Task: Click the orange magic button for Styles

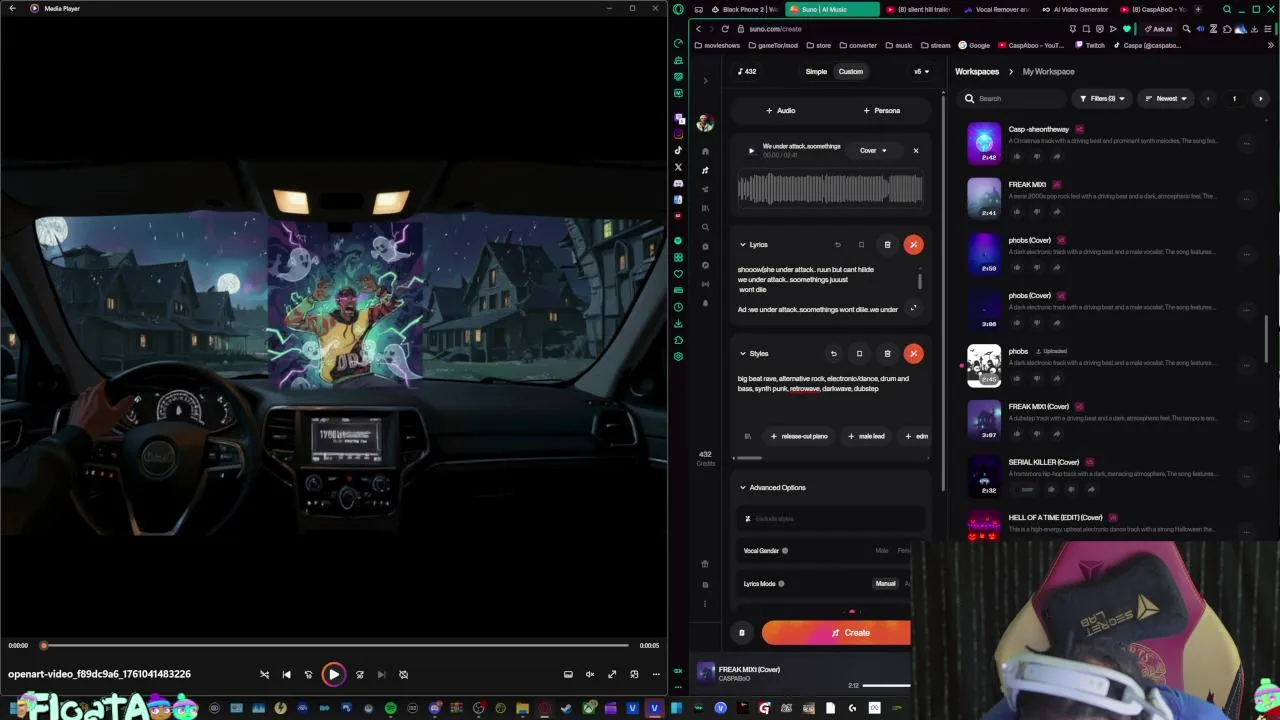Action: (x=913, y=353)
